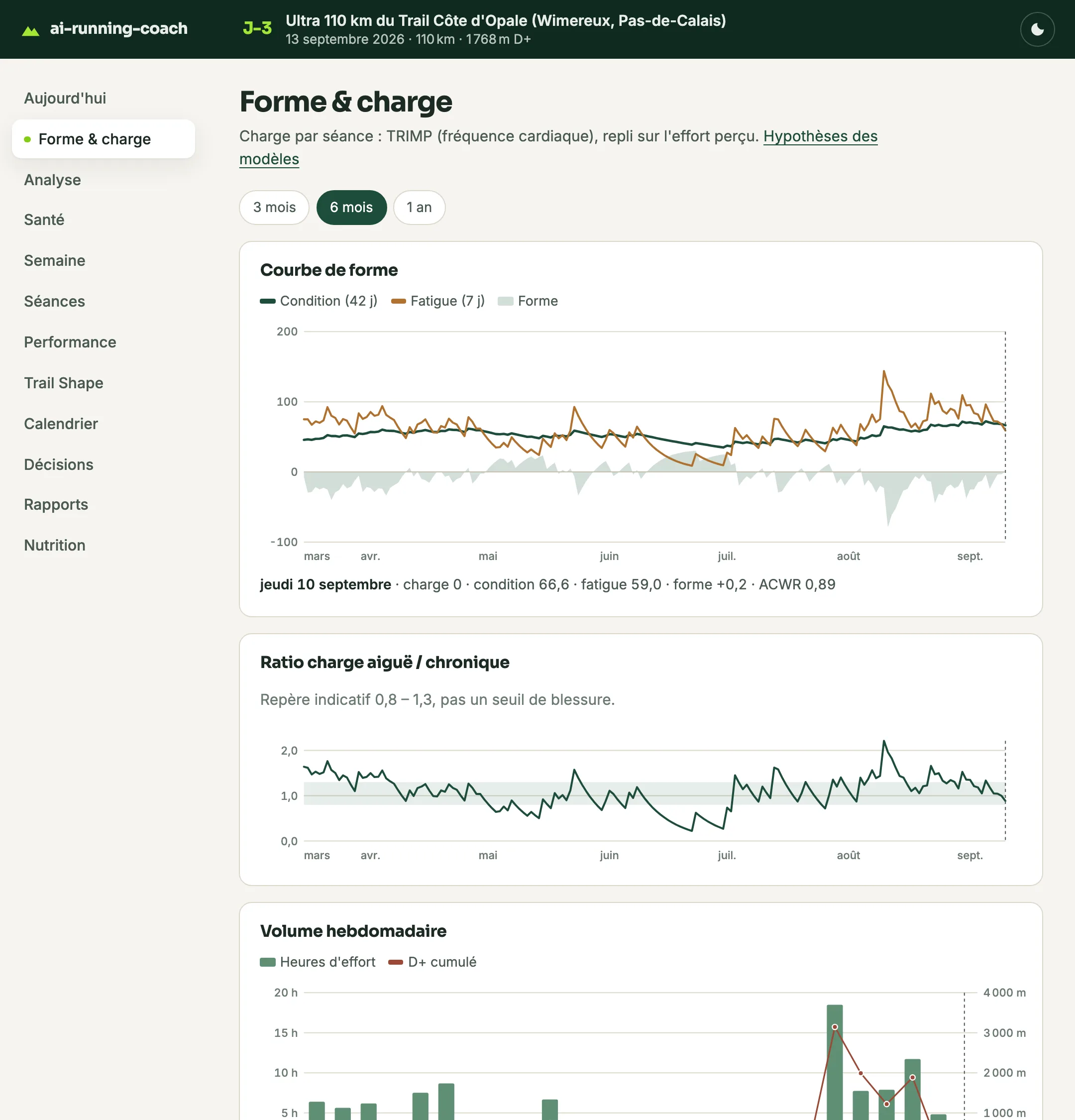Click the 'Courbe de forme' heading
Screen dimensions: 1075x1120
(x=329, y=270)
